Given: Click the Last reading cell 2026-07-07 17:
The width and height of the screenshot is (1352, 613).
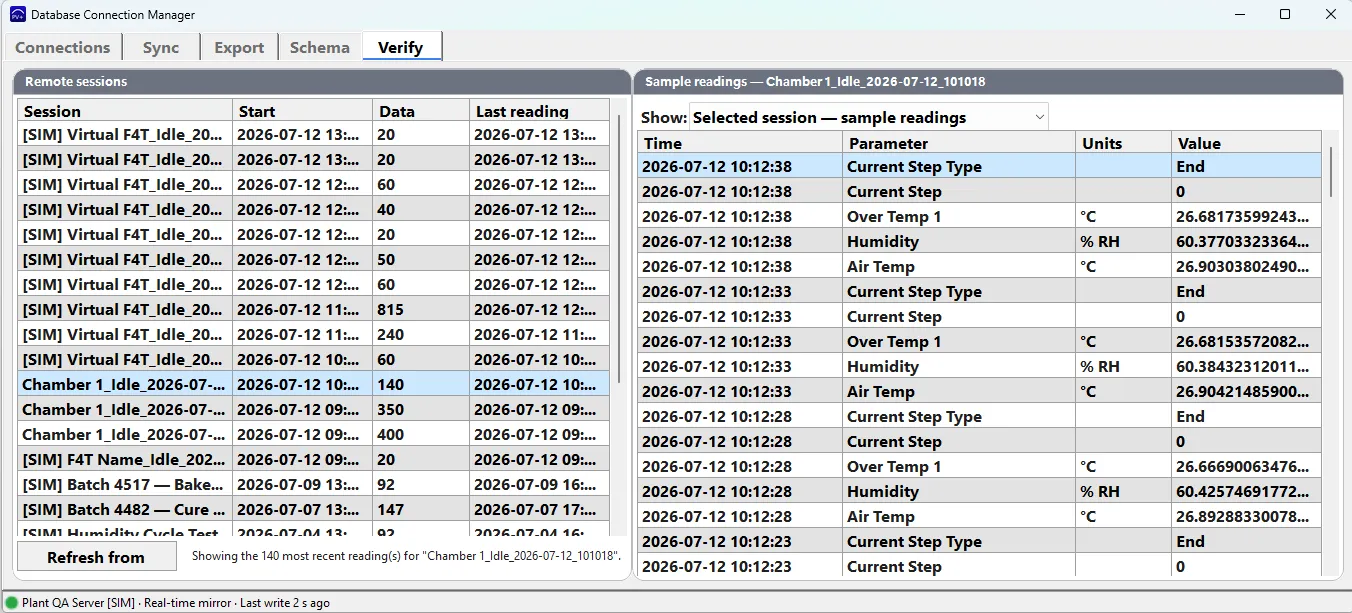Looking at the screenshot, I should point(539,509).
